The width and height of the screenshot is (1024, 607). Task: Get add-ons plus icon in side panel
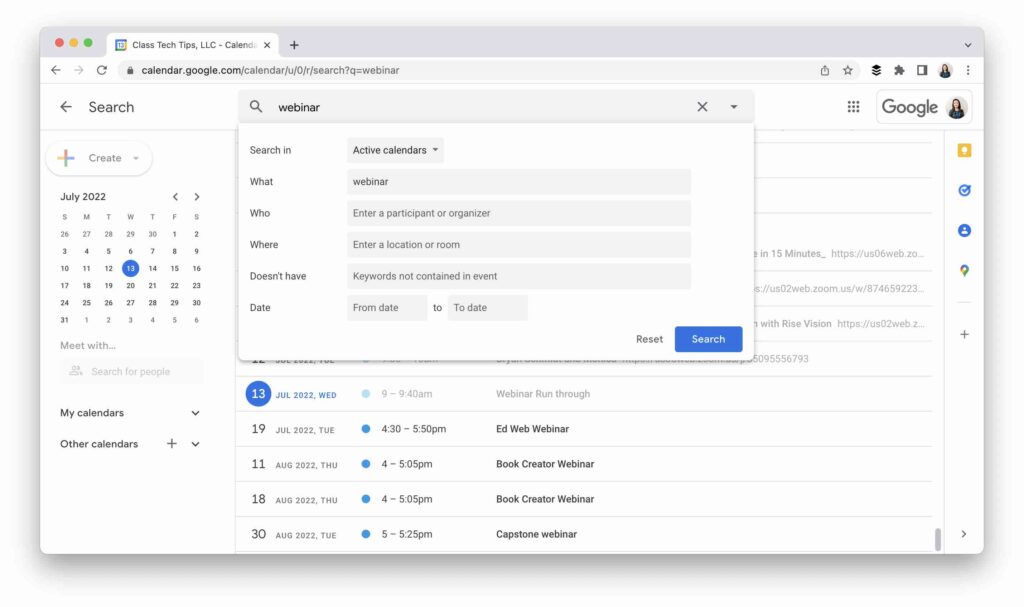(964, 334)
